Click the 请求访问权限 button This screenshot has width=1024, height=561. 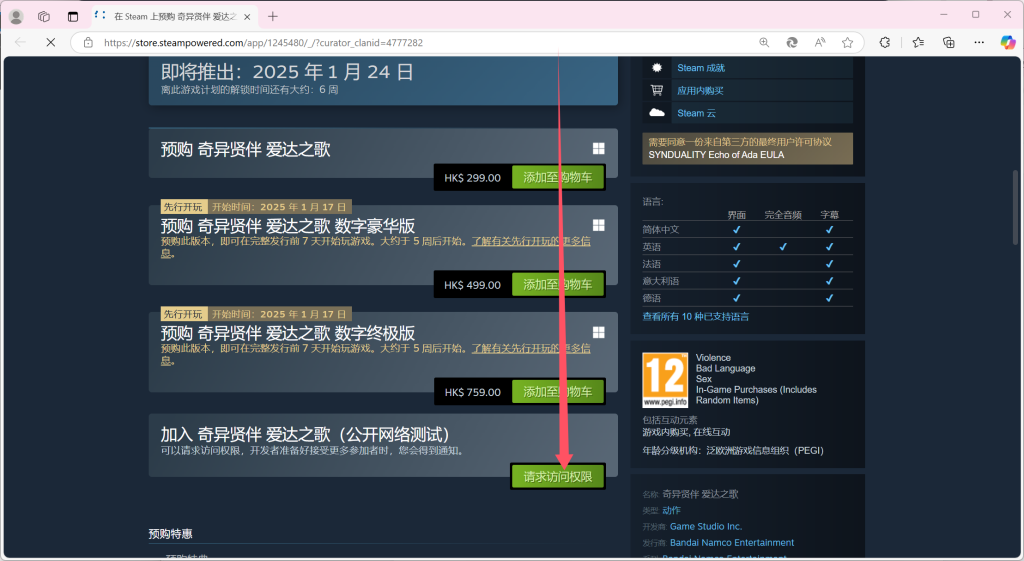[558, 477]
